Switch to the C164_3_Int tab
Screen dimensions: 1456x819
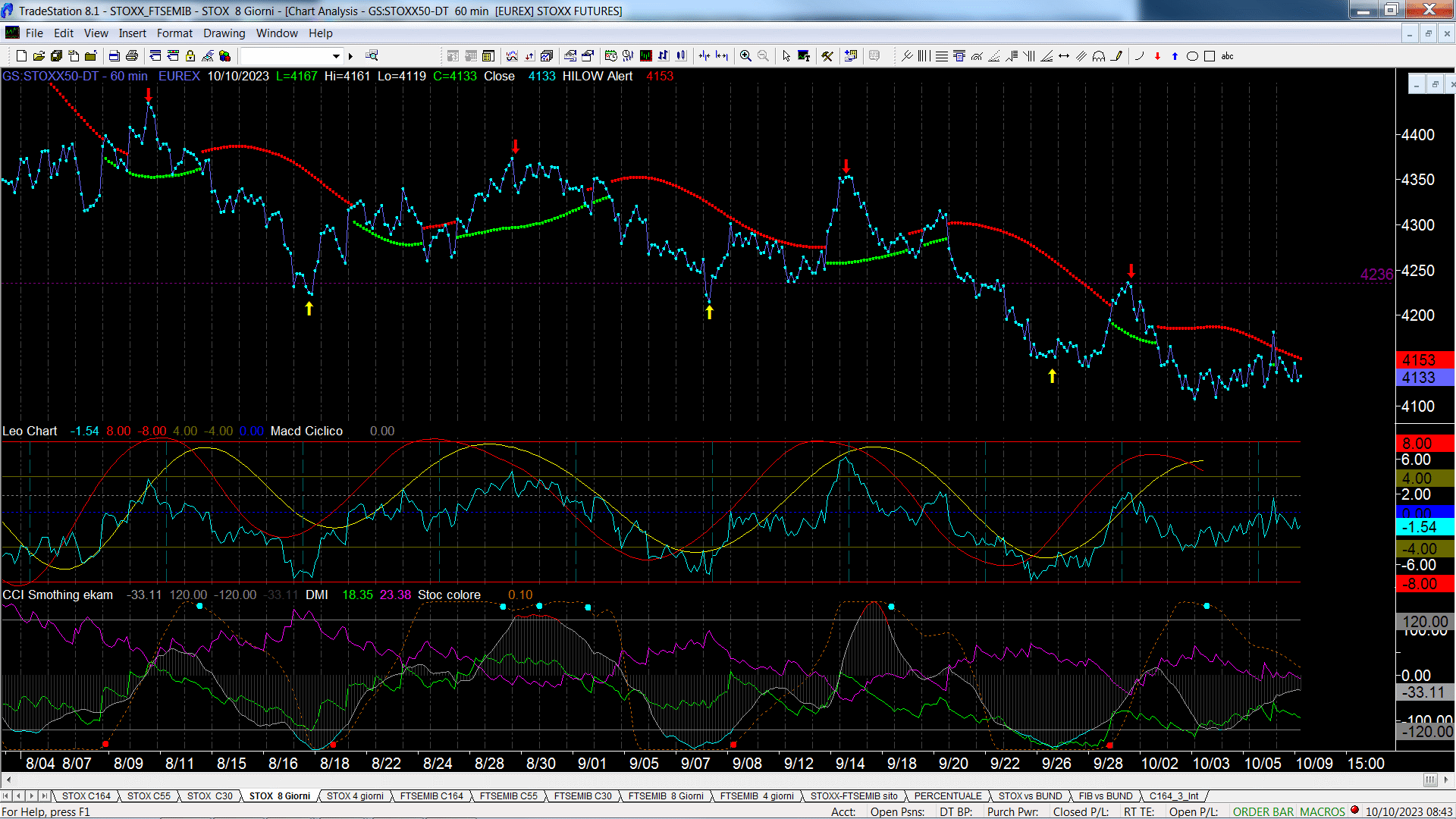pyautogui.click(x=1174, y=796)
